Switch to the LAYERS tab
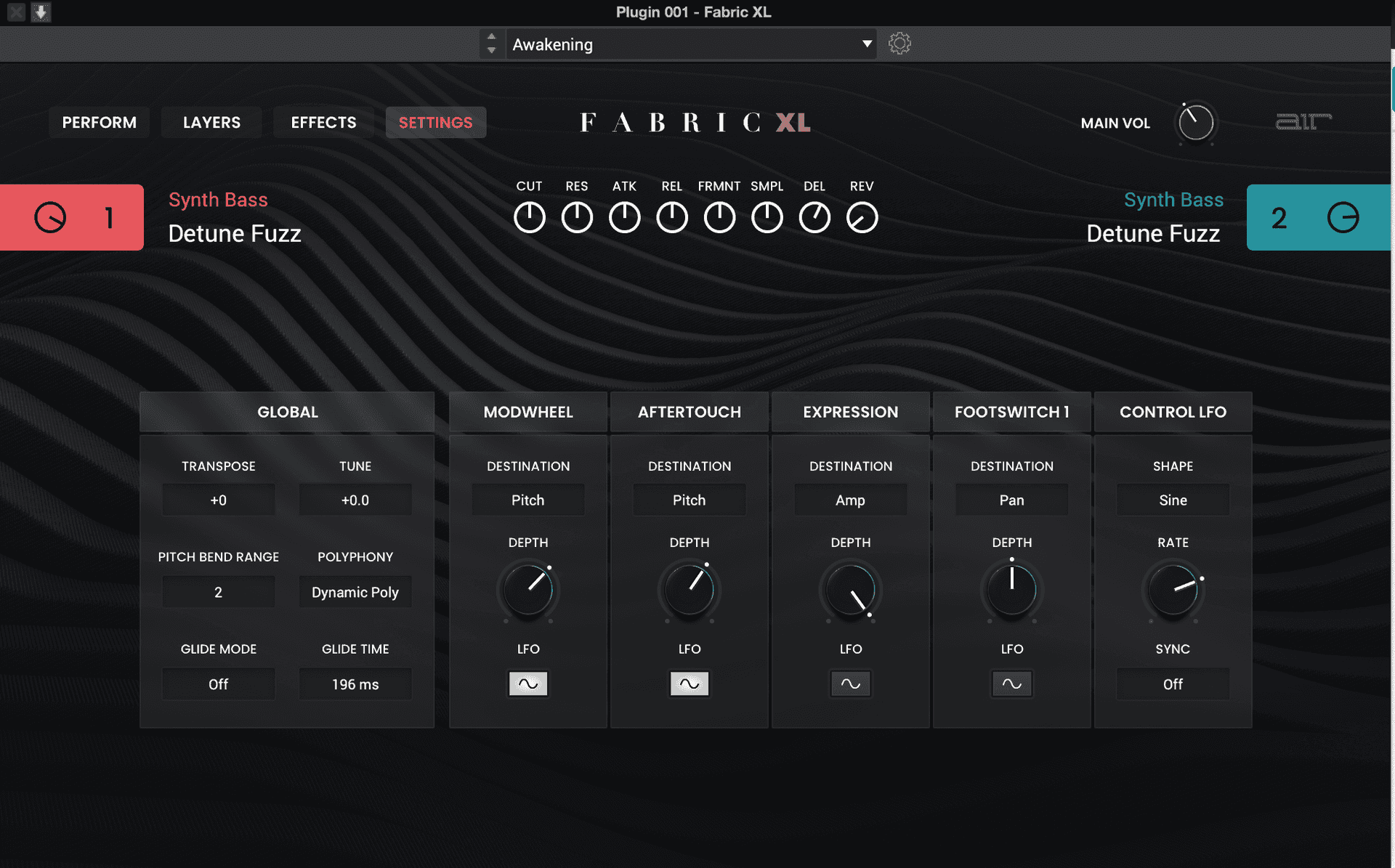Image resolution: width=1395 pixels, height=868 pixels. click(x=211, y=122)
